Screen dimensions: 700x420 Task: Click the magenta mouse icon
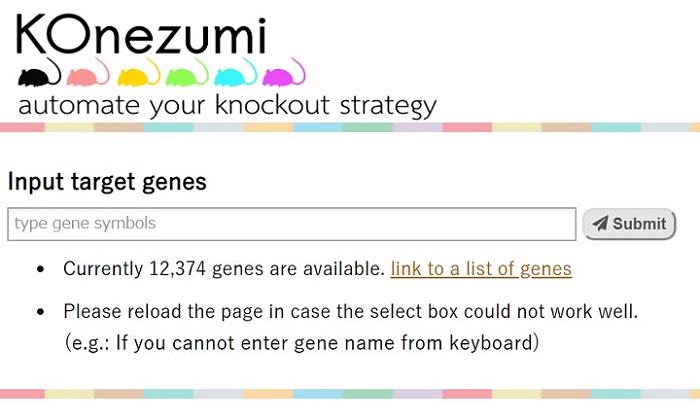tap(283, 75)
